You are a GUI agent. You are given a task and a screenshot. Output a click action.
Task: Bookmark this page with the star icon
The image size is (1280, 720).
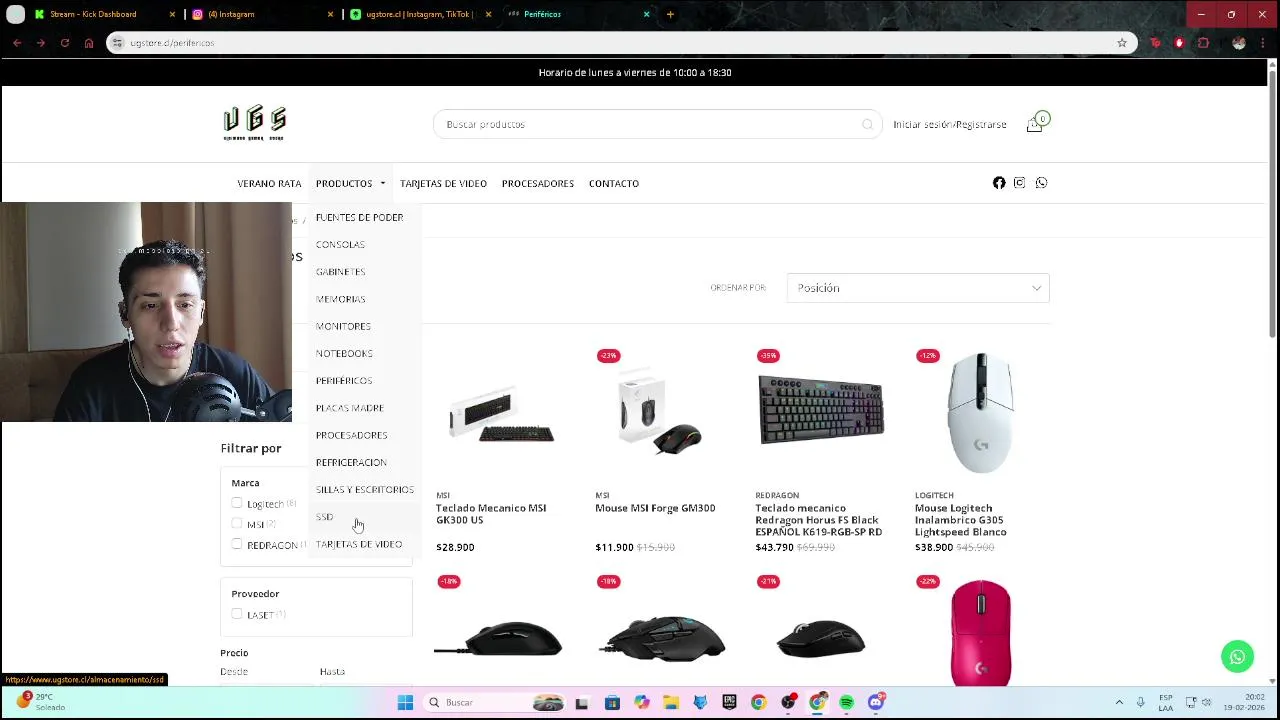pos(1122,43)
